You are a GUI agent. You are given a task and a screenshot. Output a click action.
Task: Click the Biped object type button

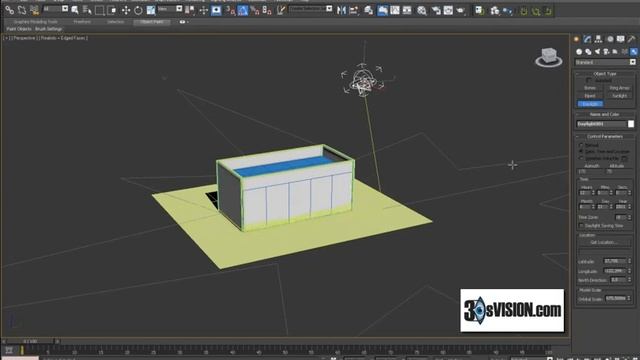coord(590,96)
